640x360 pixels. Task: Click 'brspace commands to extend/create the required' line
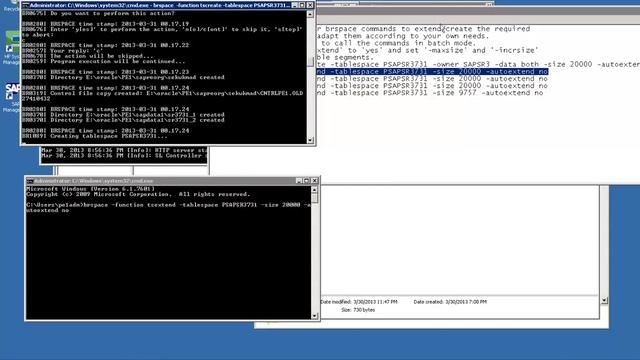click(424, 29)
